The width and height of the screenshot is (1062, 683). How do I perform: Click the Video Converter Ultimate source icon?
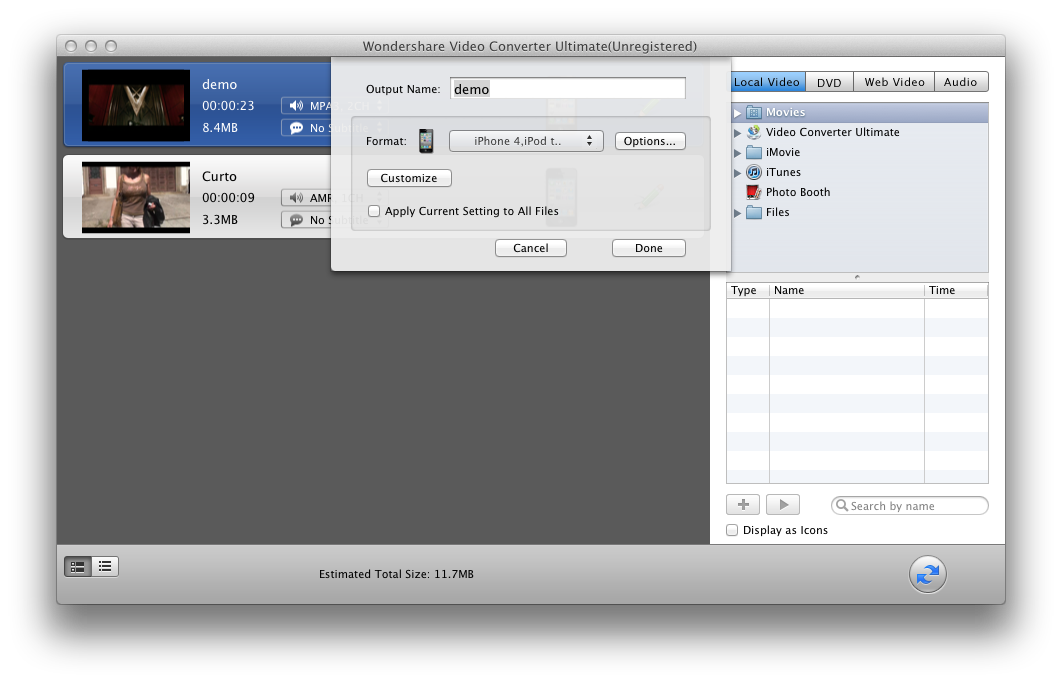(754, 132)
